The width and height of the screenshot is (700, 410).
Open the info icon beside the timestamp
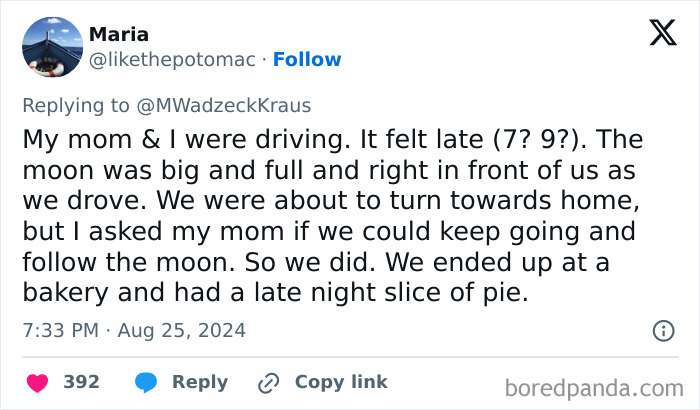click(662, 330)
